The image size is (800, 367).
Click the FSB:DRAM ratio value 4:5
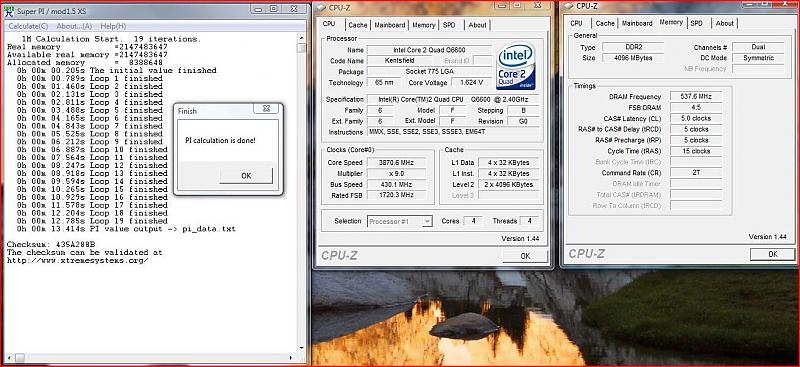pos(696,108)
